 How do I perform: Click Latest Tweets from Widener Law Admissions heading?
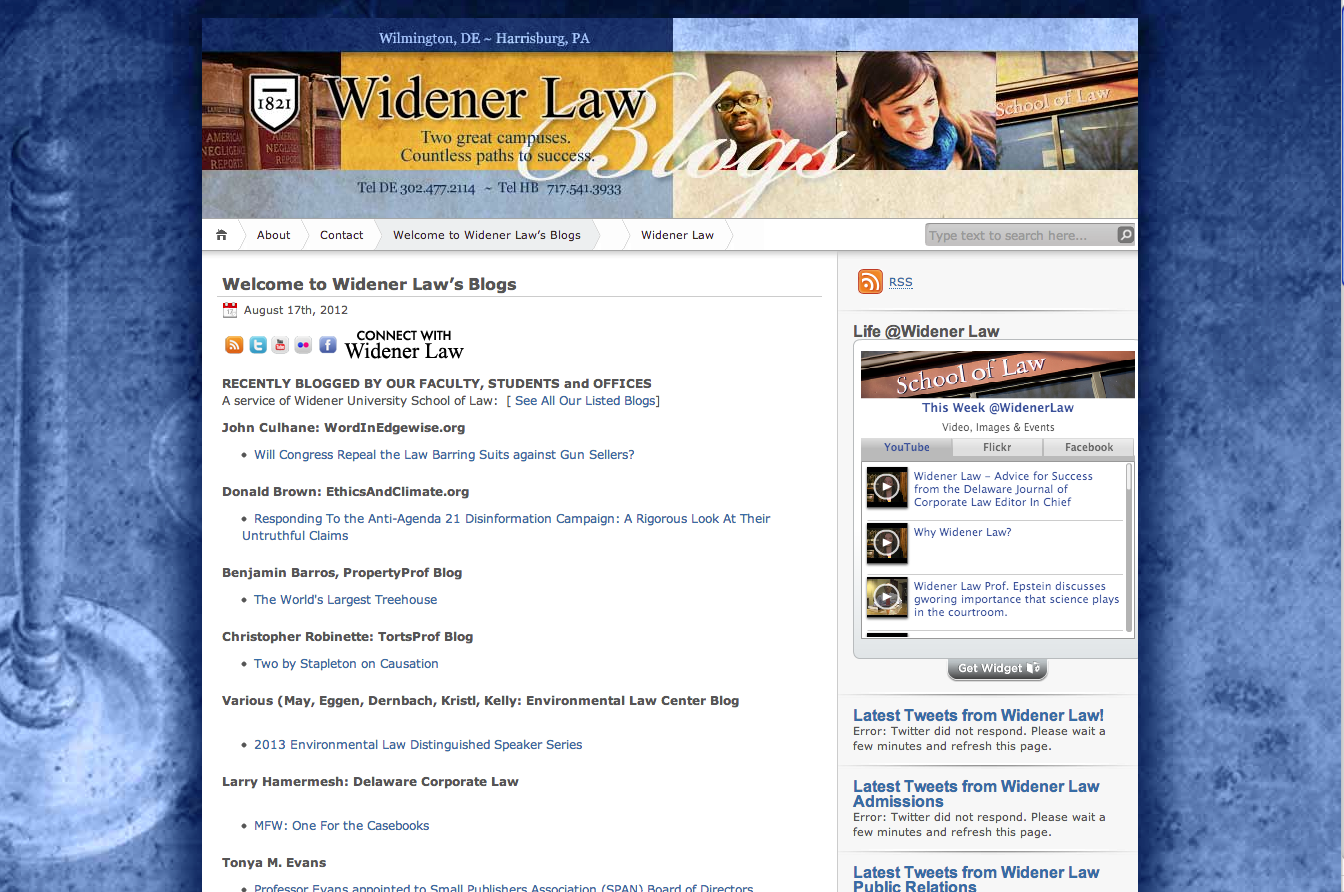976,794
